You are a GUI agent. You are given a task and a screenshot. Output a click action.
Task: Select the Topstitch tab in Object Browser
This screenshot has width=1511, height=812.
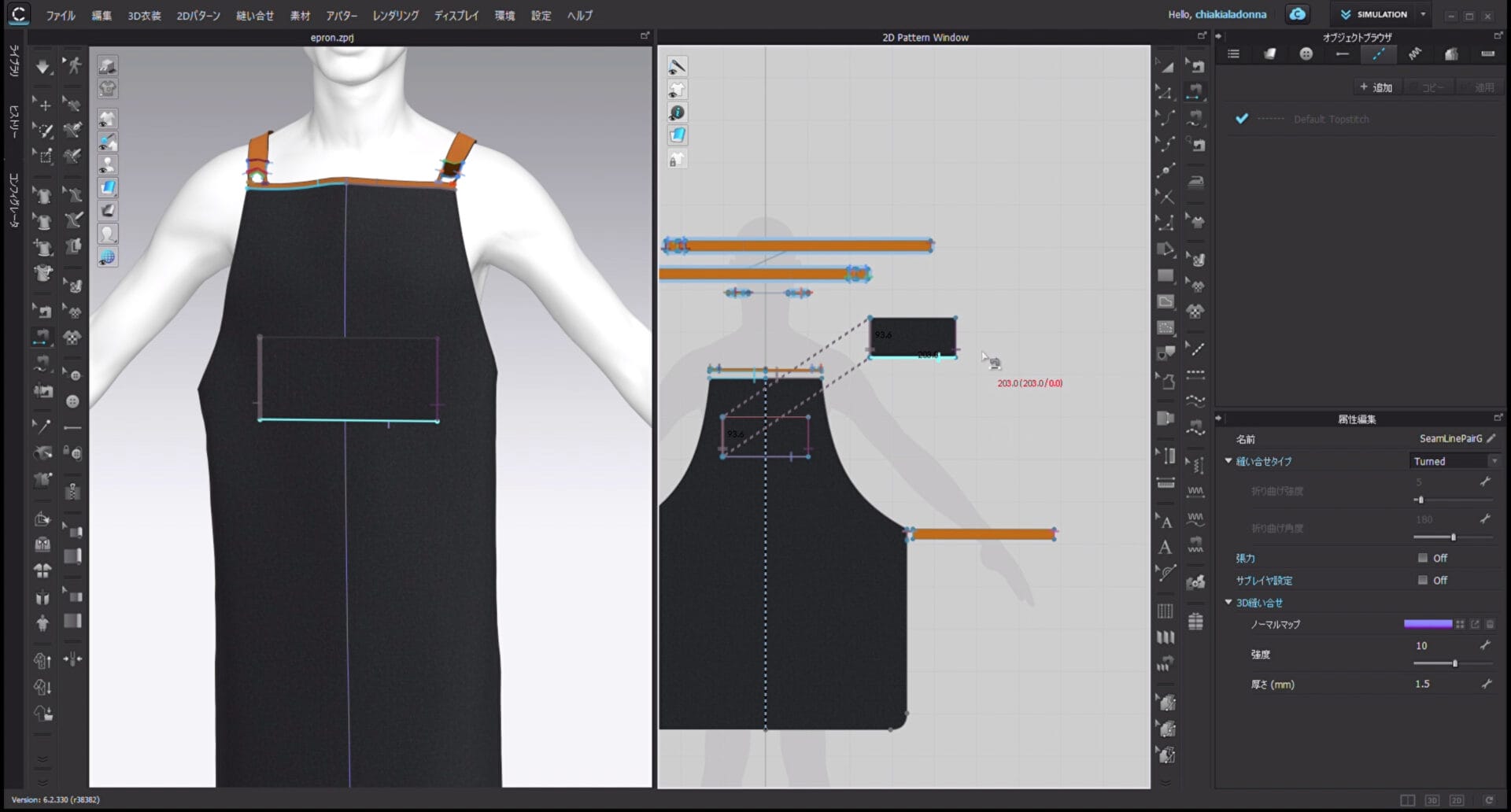click(1378, 54)
